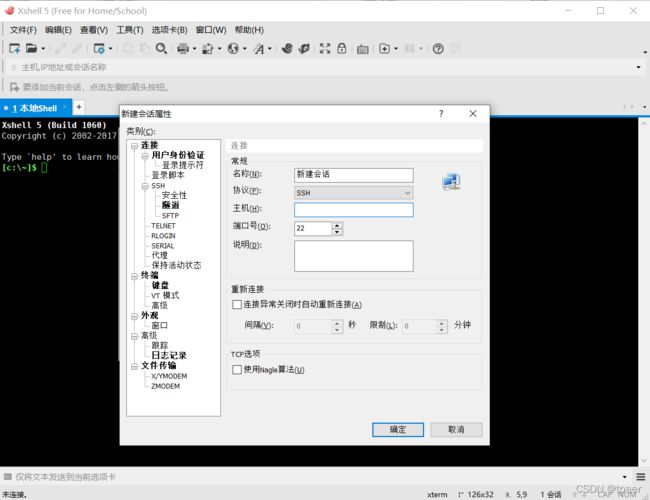
Task: Close the 新建会话属性 dialog
Action: click(473, 114)
